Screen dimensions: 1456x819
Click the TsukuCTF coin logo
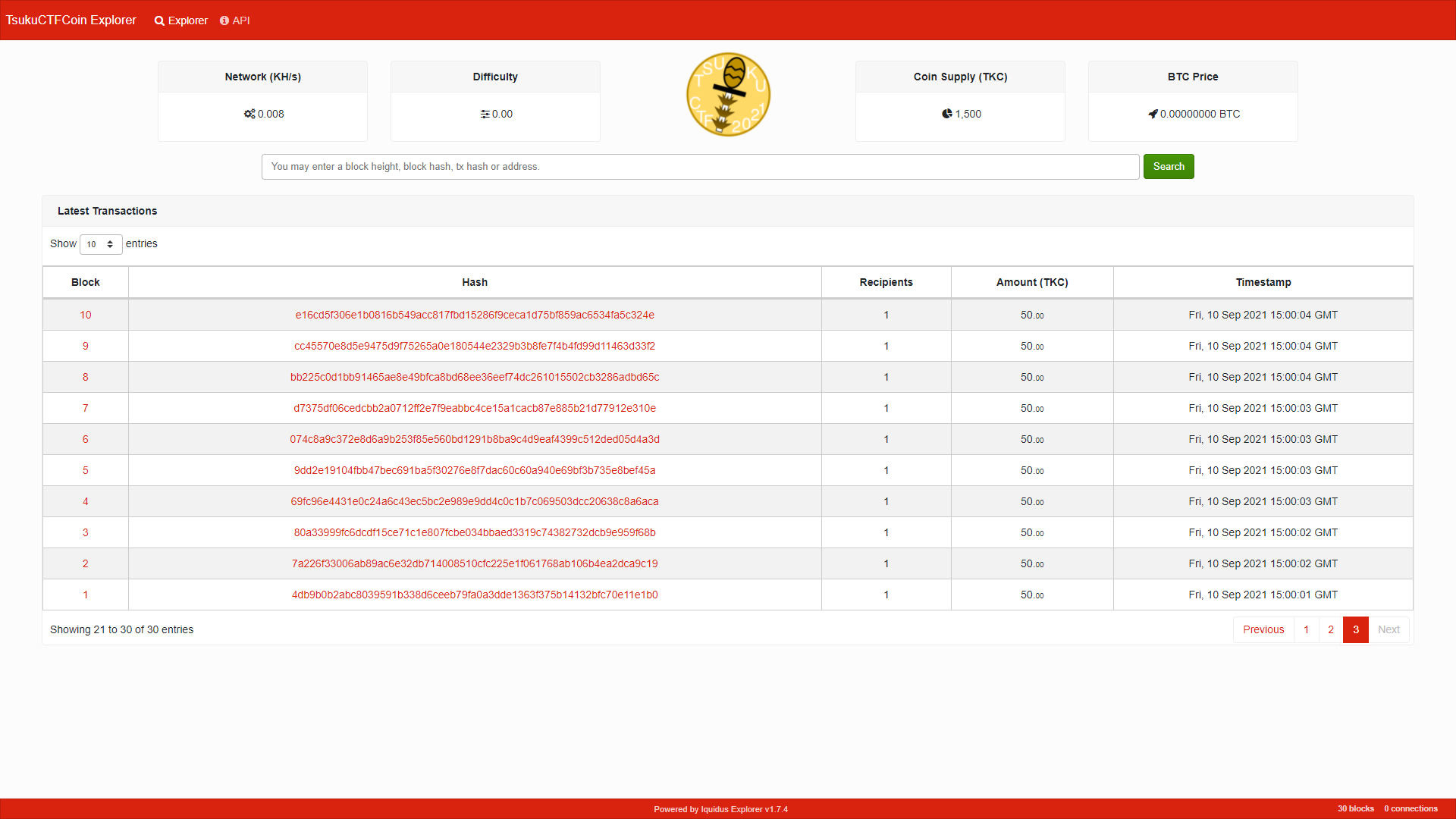pos(728,95)
